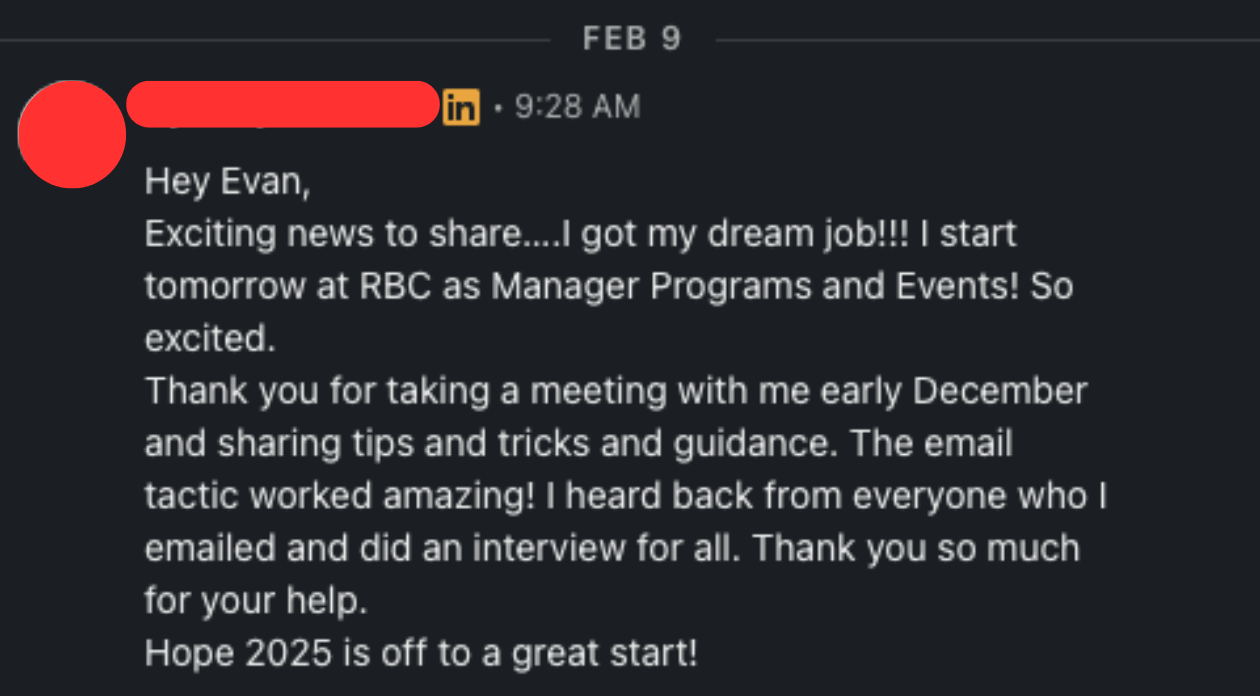Click divider line left of FEB 9
The height and width of the screenshot is (696, 1260).
275,40
